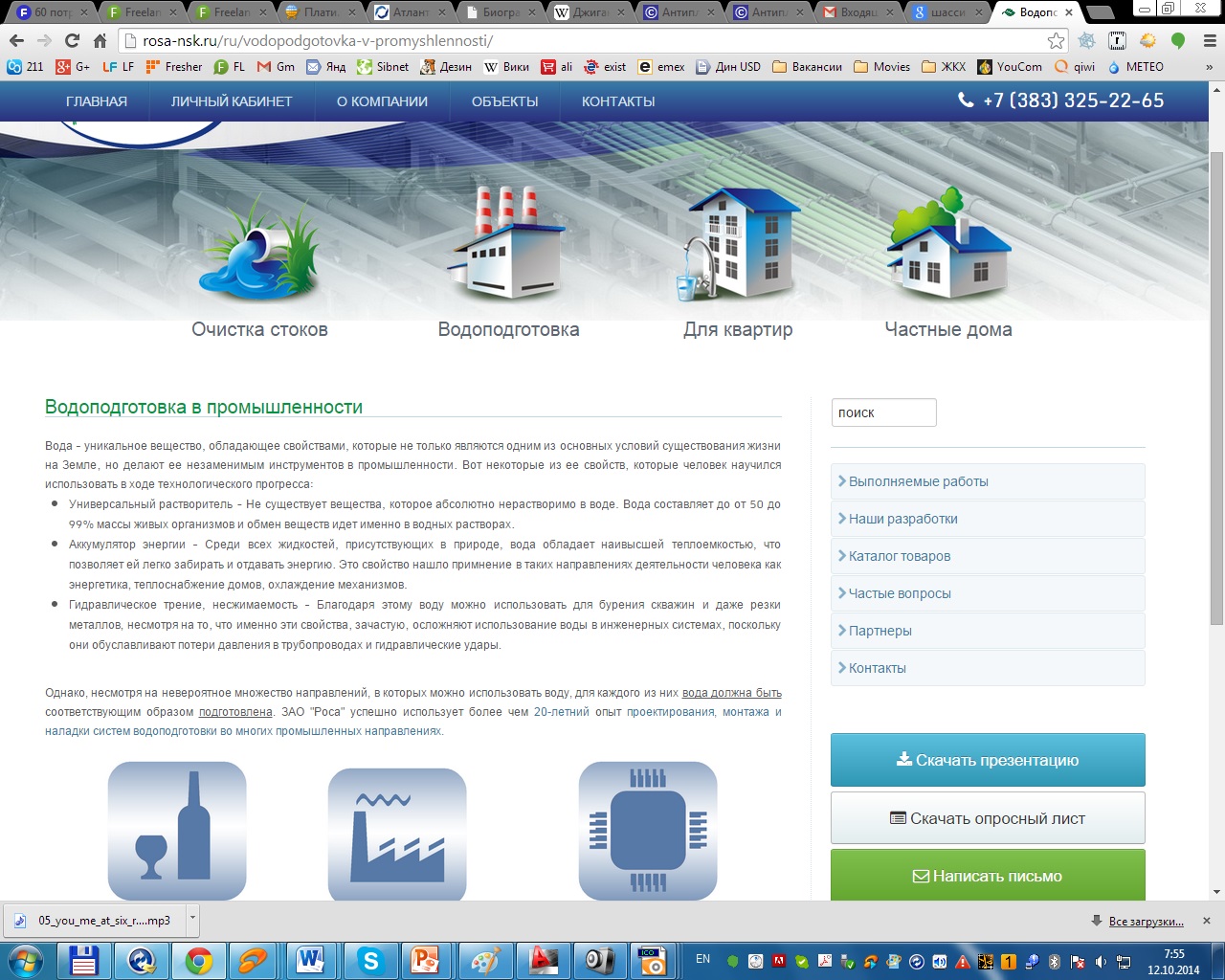Open О КОМПАНИИ menu item
This screenshot has height=980, width=1225.
382,101
